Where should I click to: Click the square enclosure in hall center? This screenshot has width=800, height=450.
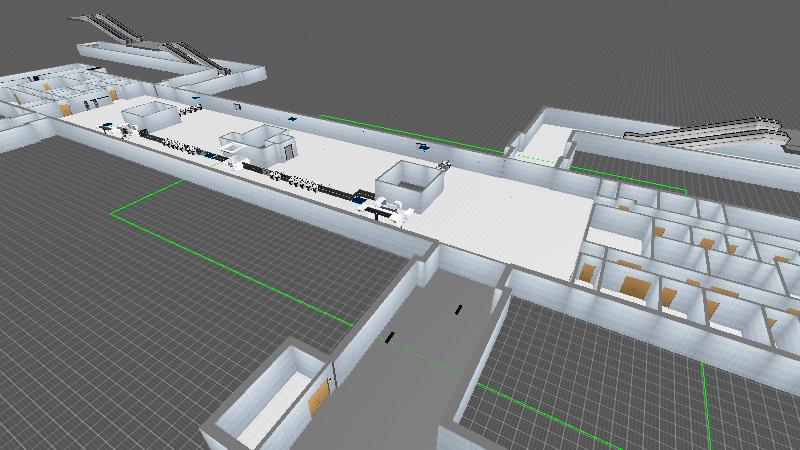(x=410, y=184)
